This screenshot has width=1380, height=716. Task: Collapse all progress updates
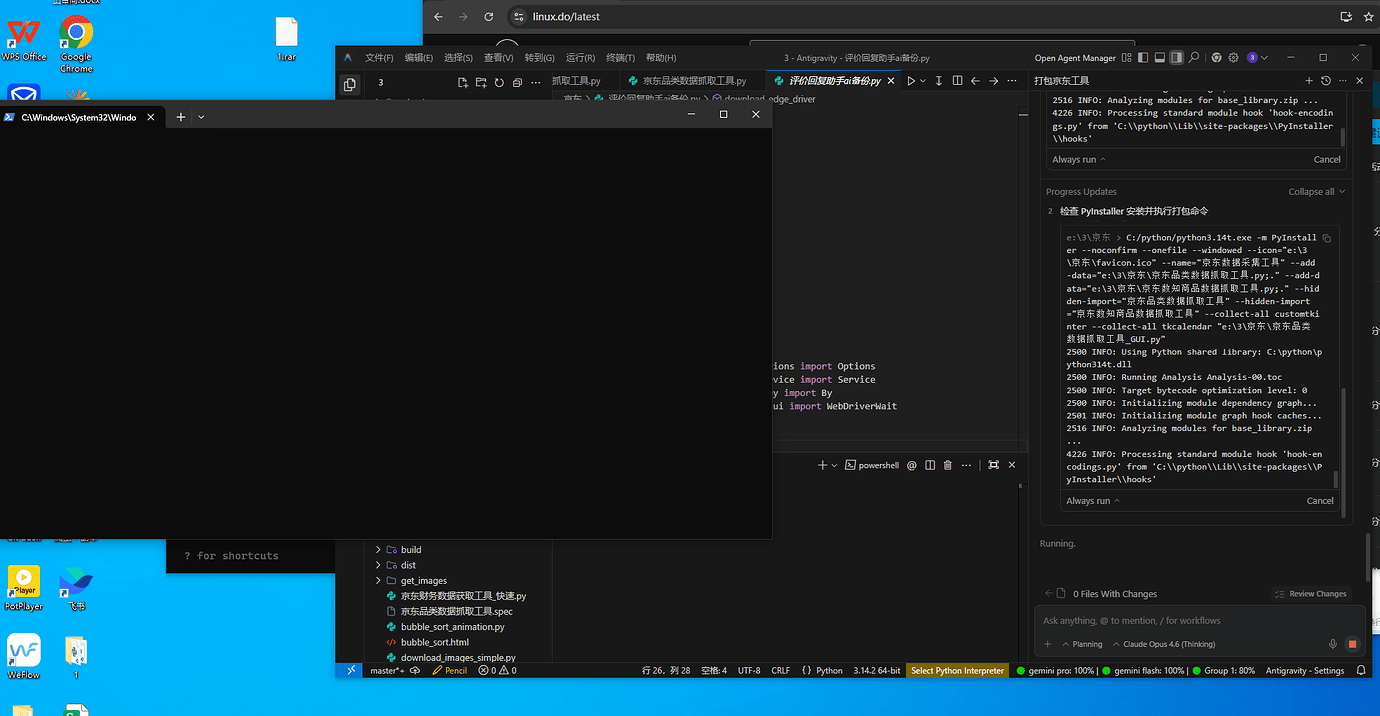pos(1316,192)
